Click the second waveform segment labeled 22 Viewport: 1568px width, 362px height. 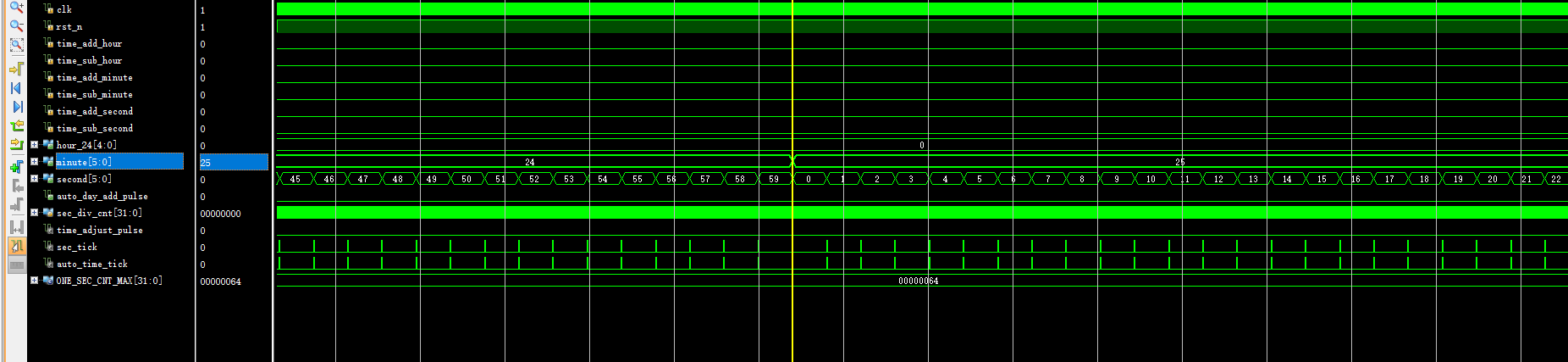coord(1556,179)
